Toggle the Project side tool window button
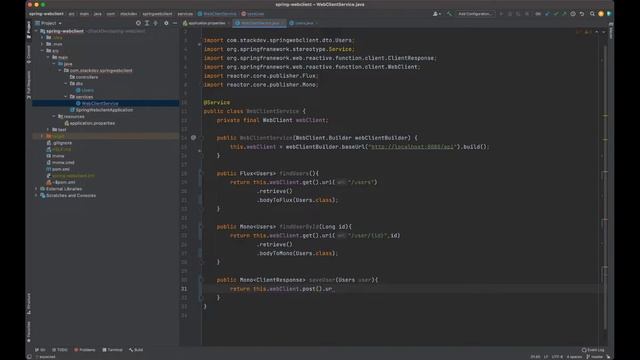Viewport: 640px width, 360px height. tap(29, 31)
